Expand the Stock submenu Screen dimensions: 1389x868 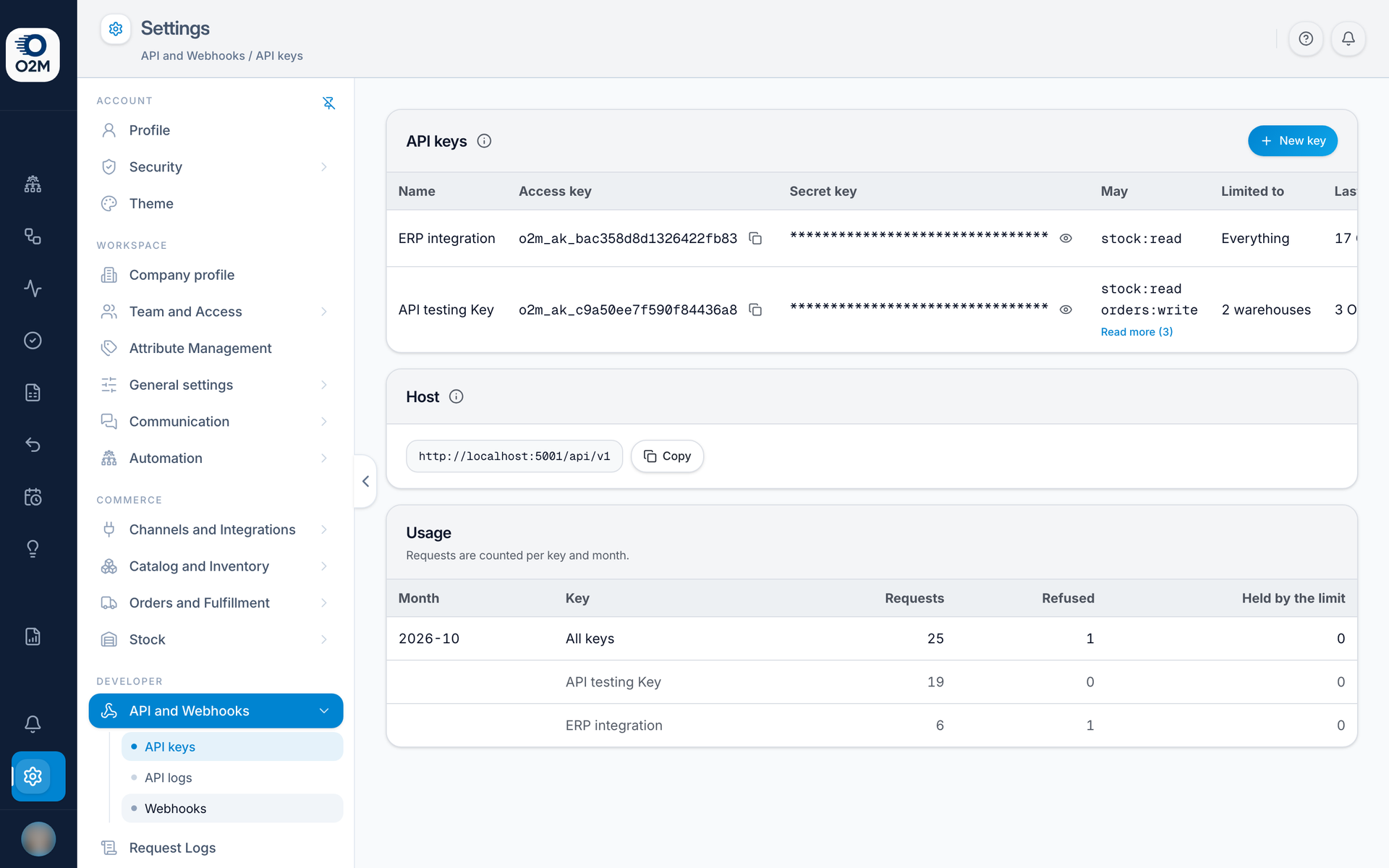pos(323,639)
